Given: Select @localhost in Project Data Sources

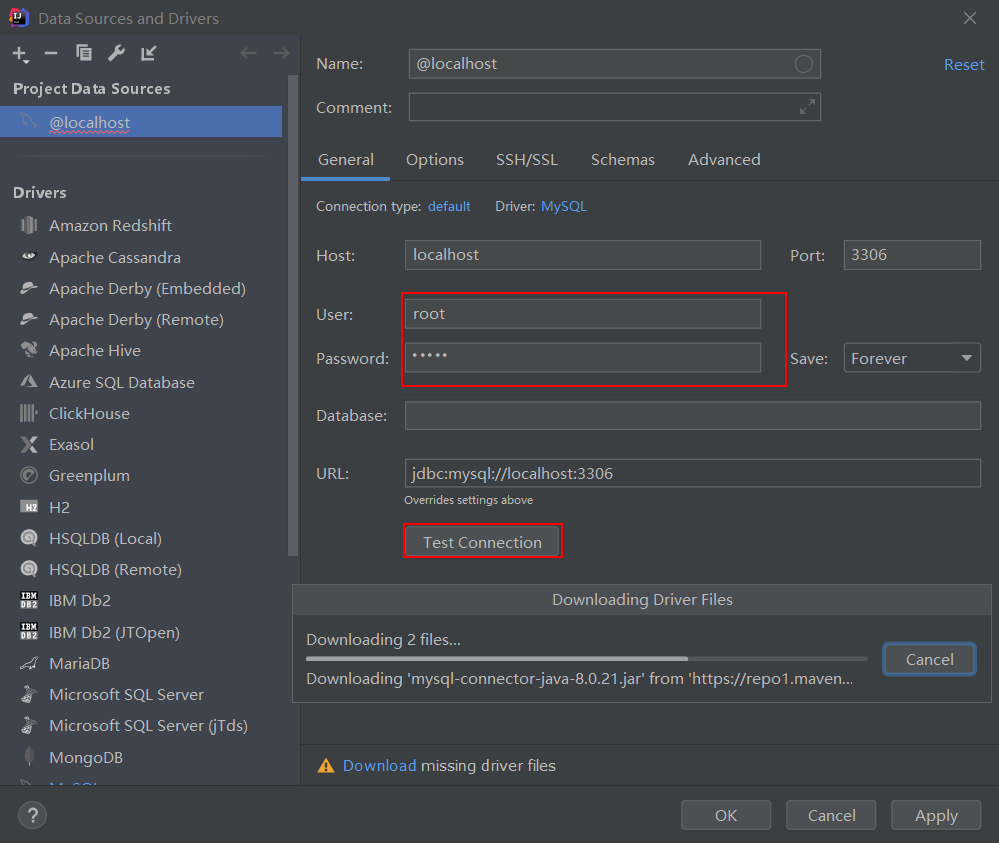Looking at the screenshot, I should [x=141, y=122].
